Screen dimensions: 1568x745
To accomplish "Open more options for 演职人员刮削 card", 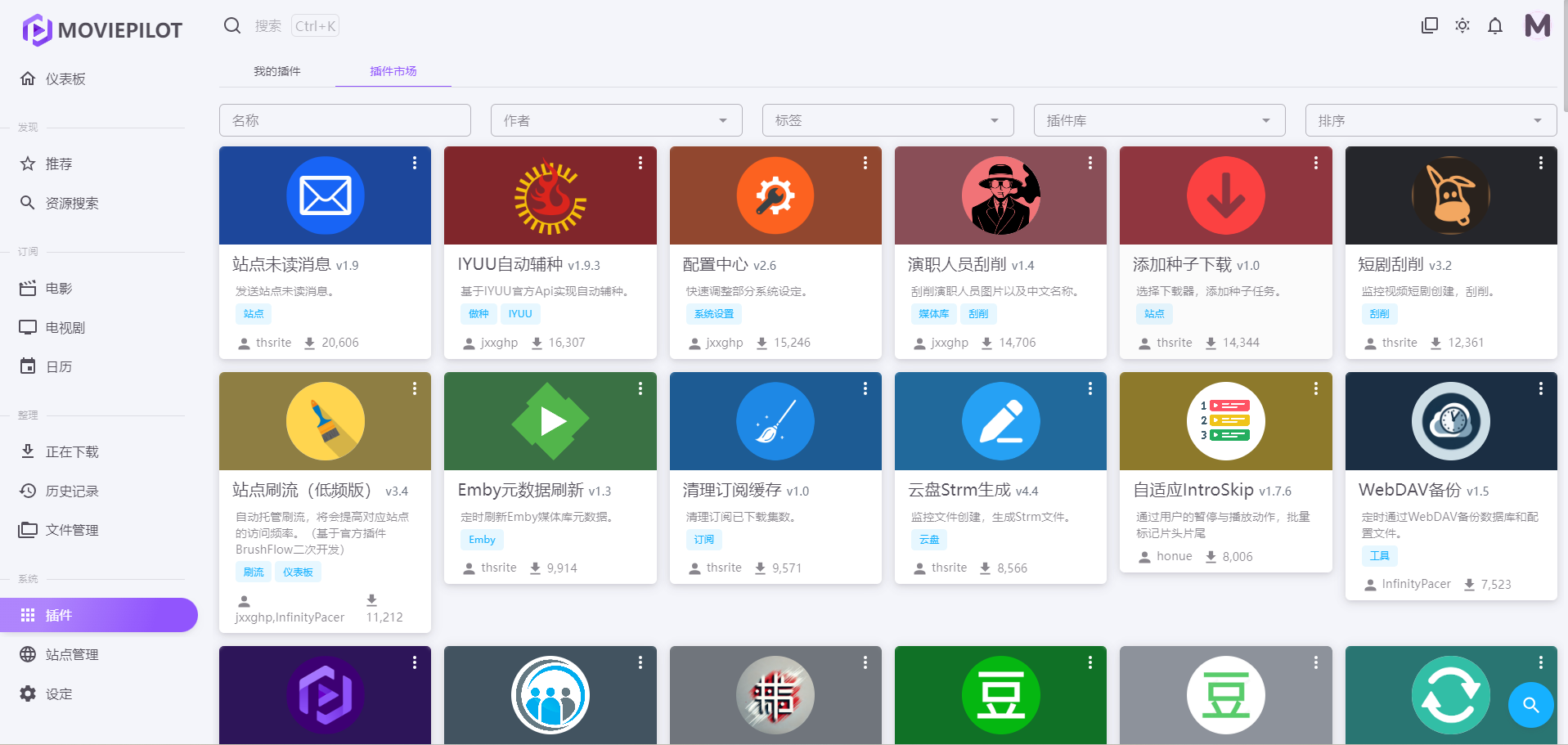I will click(1090, 163).
